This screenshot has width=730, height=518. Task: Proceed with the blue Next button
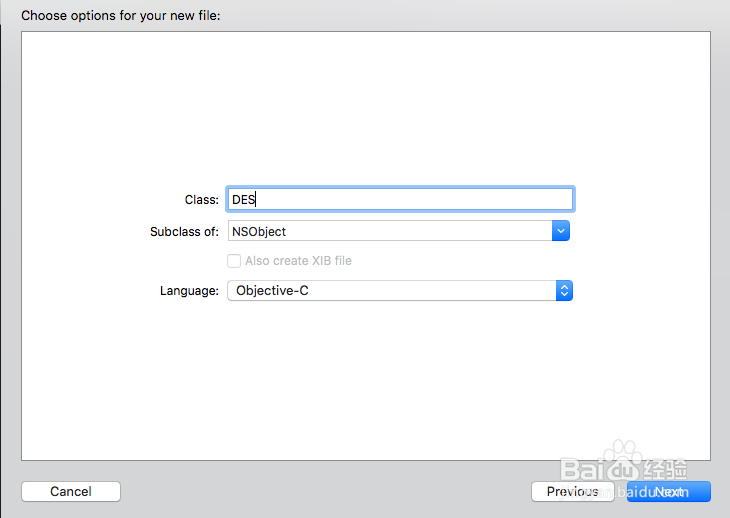click(x=669, y=491)
